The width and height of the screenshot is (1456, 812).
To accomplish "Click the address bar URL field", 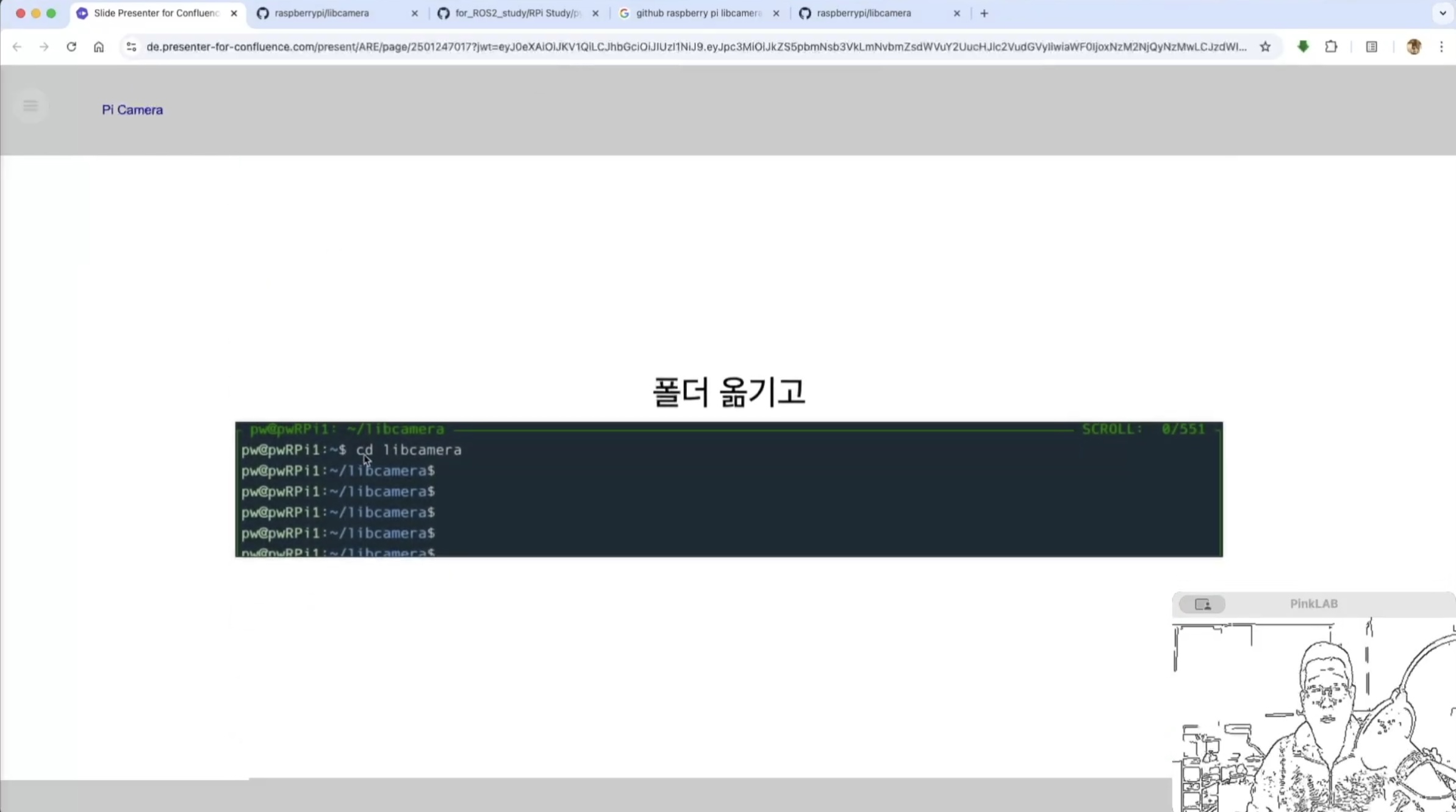I will tap(695, 47).
